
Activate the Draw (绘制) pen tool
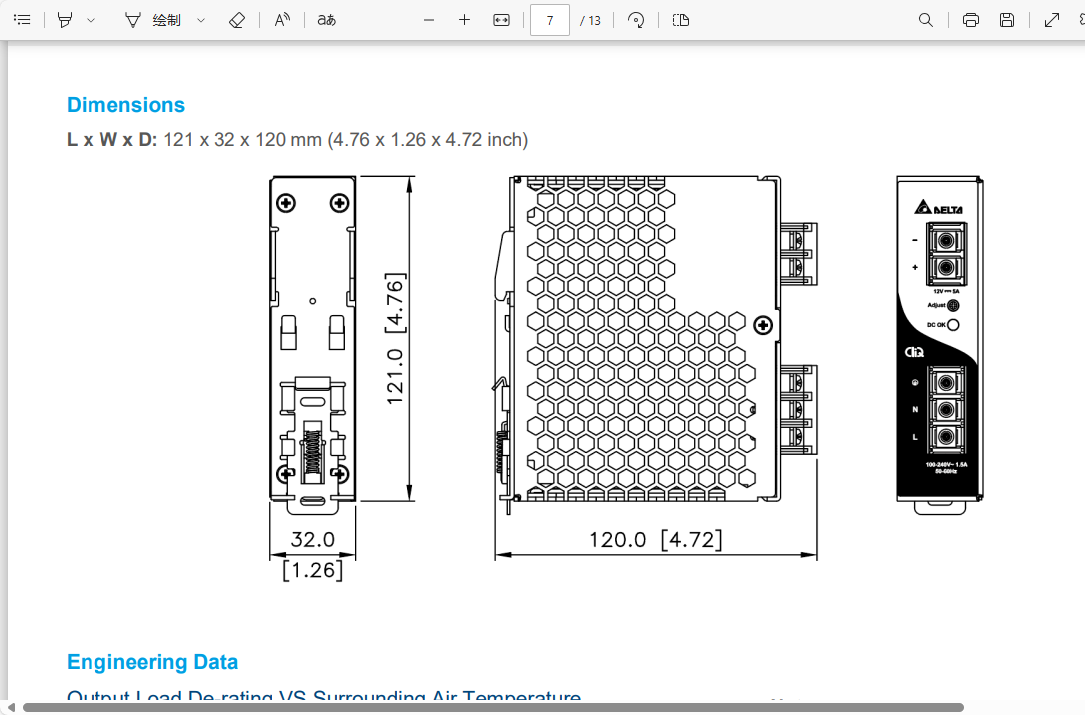pos(153,20)
